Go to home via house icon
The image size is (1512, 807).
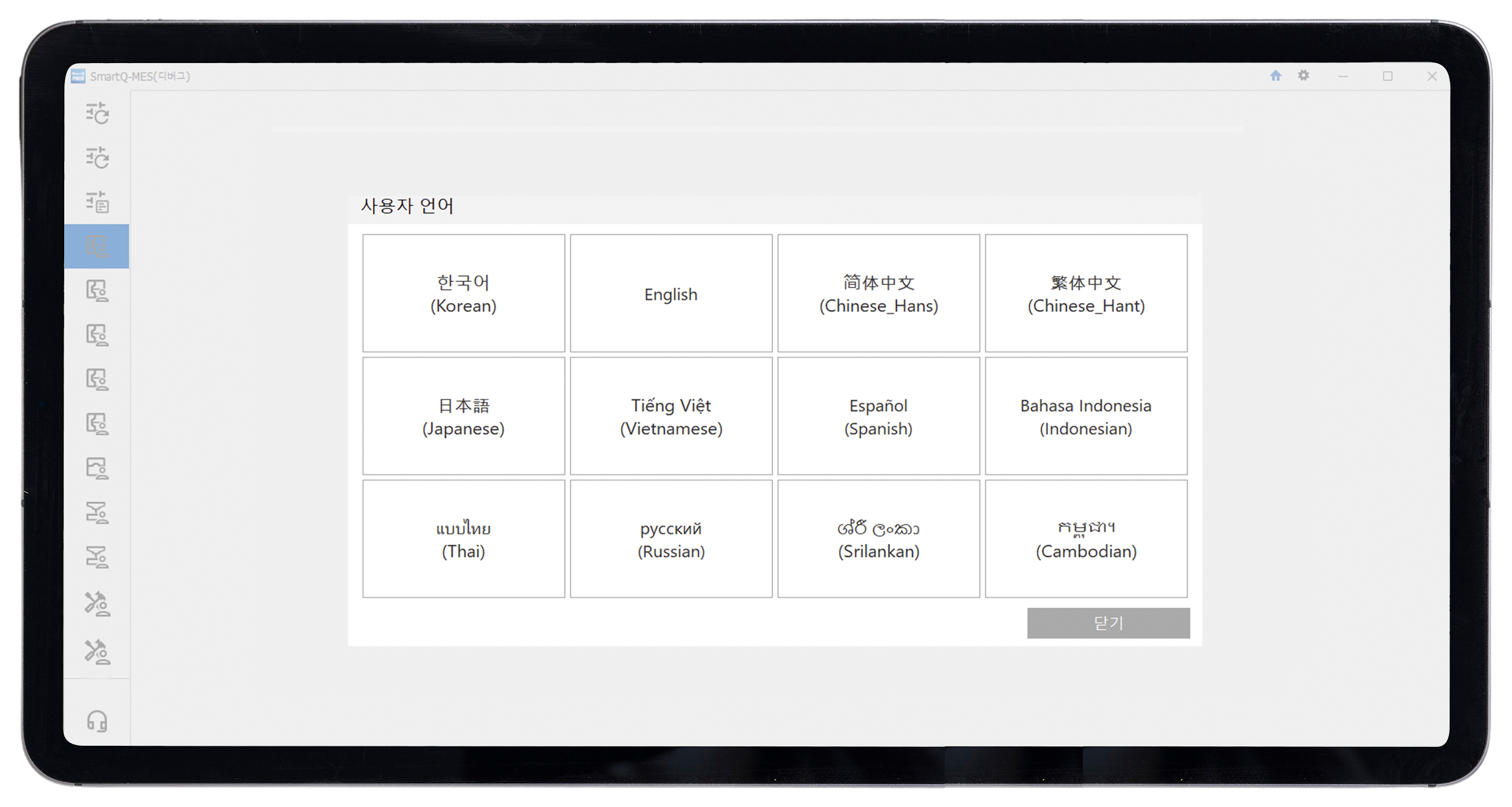point(1276,76)
